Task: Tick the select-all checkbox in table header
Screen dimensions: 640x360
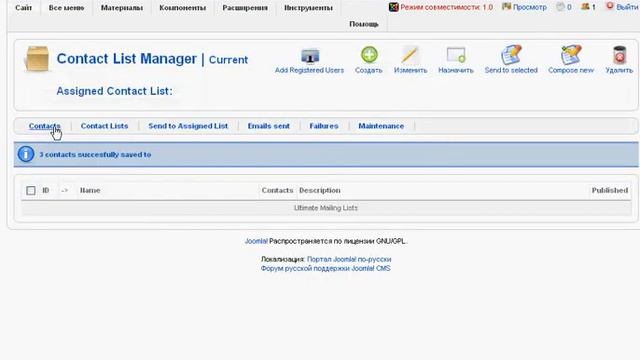Action: pyautogui.click(x=31, y=191)
